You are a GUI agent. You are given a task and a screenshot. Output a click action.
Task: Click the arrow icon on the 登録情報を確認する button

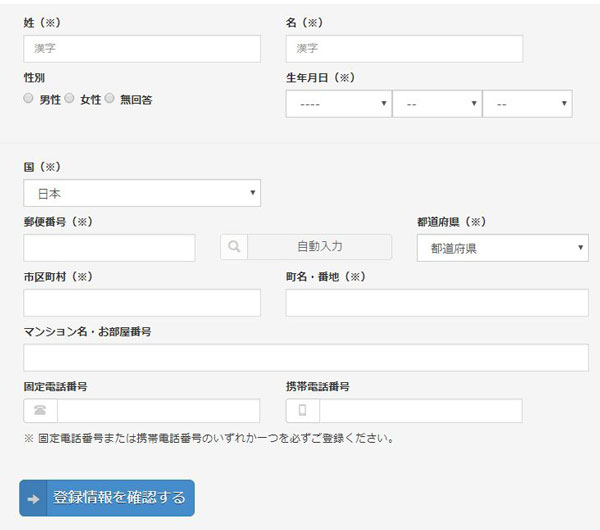coord(33,499)
